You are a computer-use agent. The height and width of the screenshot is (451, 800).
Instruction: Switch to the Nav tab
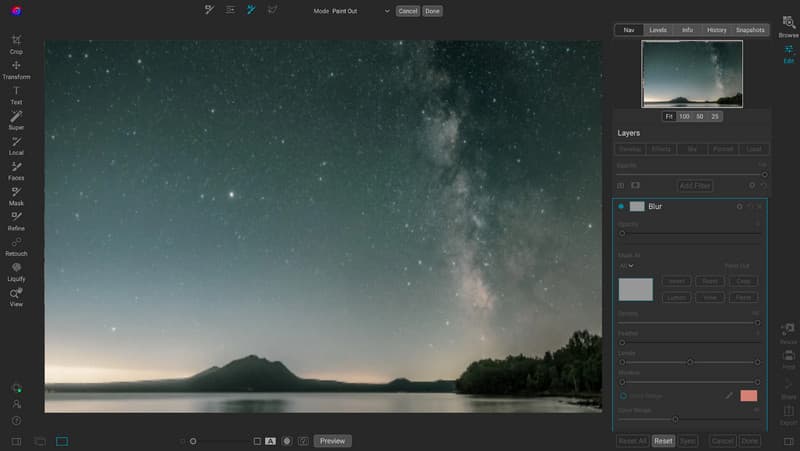(629, 30)
